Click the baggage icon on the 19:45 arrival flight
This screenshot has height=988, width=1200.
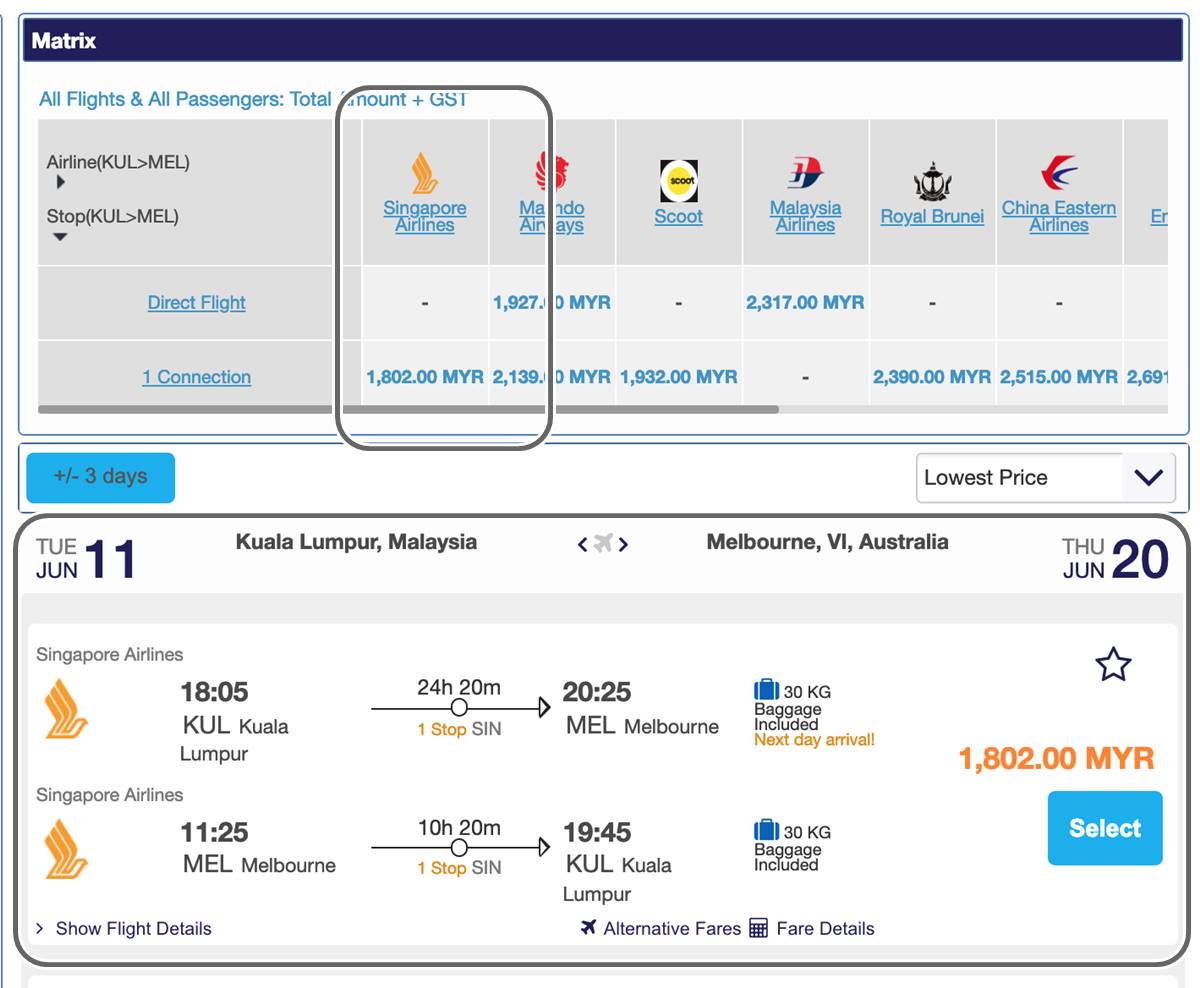[766, 830]
